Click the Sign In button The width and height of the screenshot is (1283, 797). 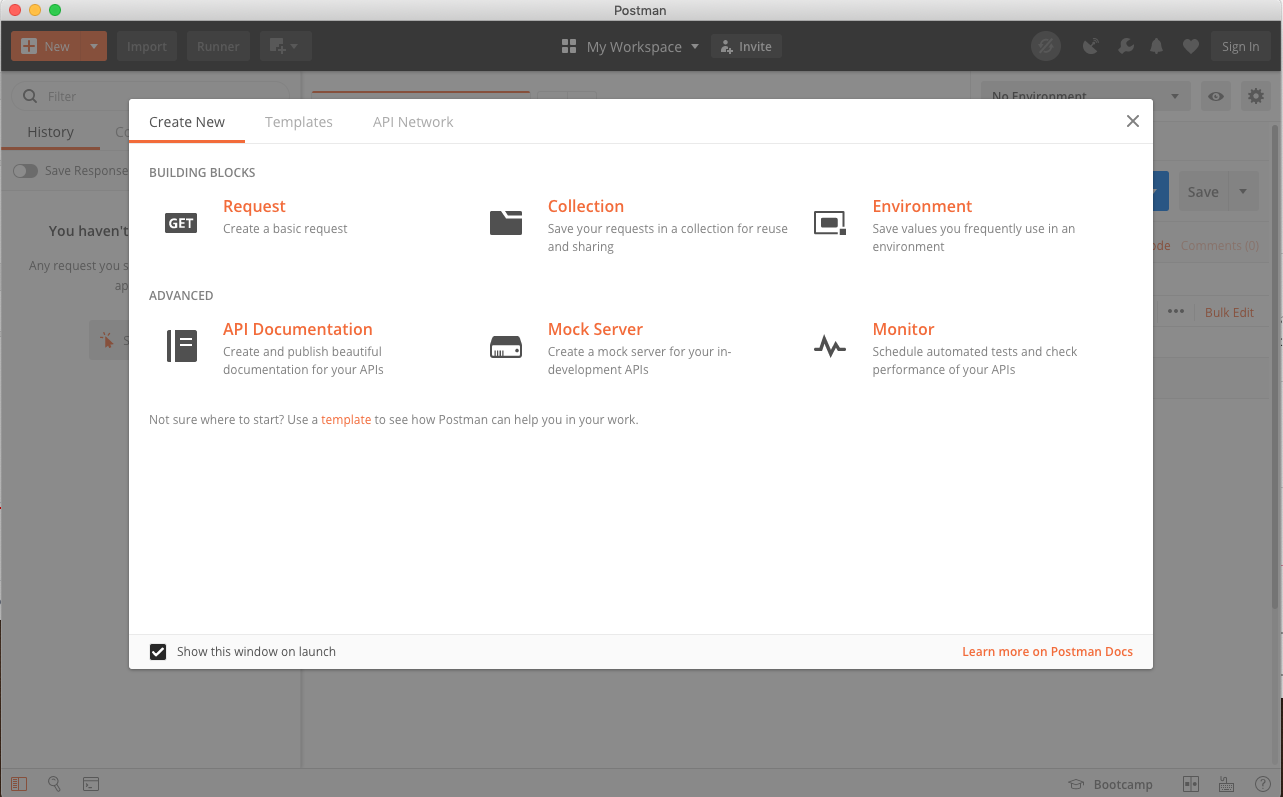pos(1240,46)
